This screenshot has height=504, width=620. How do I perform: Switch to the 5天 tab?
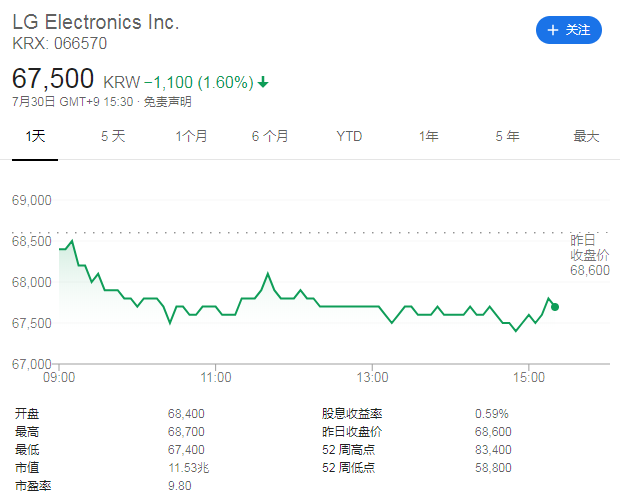point(113,136)
